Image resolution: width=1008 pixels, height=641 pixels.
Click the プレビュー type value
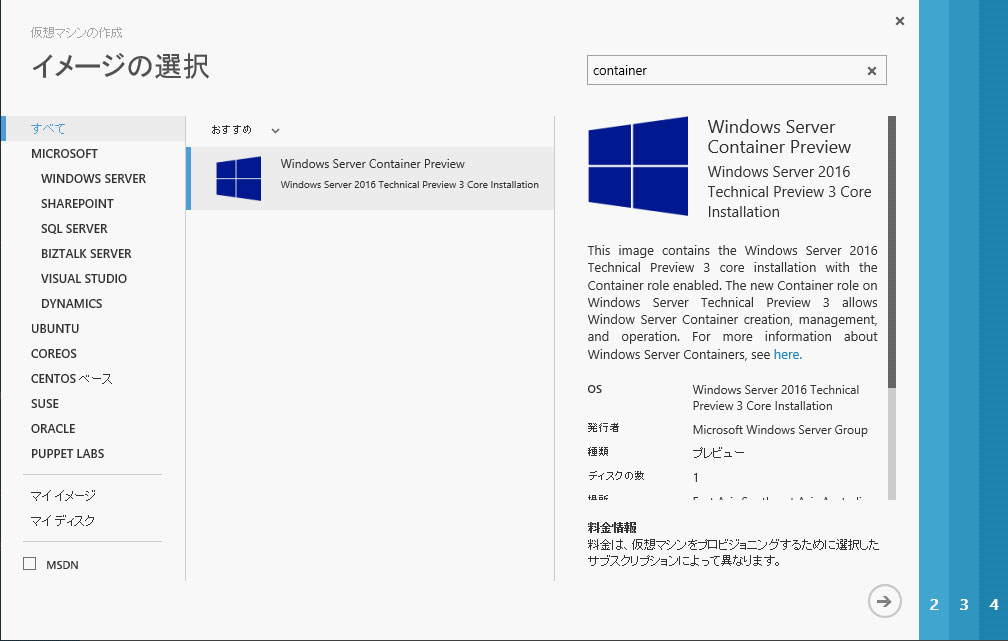718,453
